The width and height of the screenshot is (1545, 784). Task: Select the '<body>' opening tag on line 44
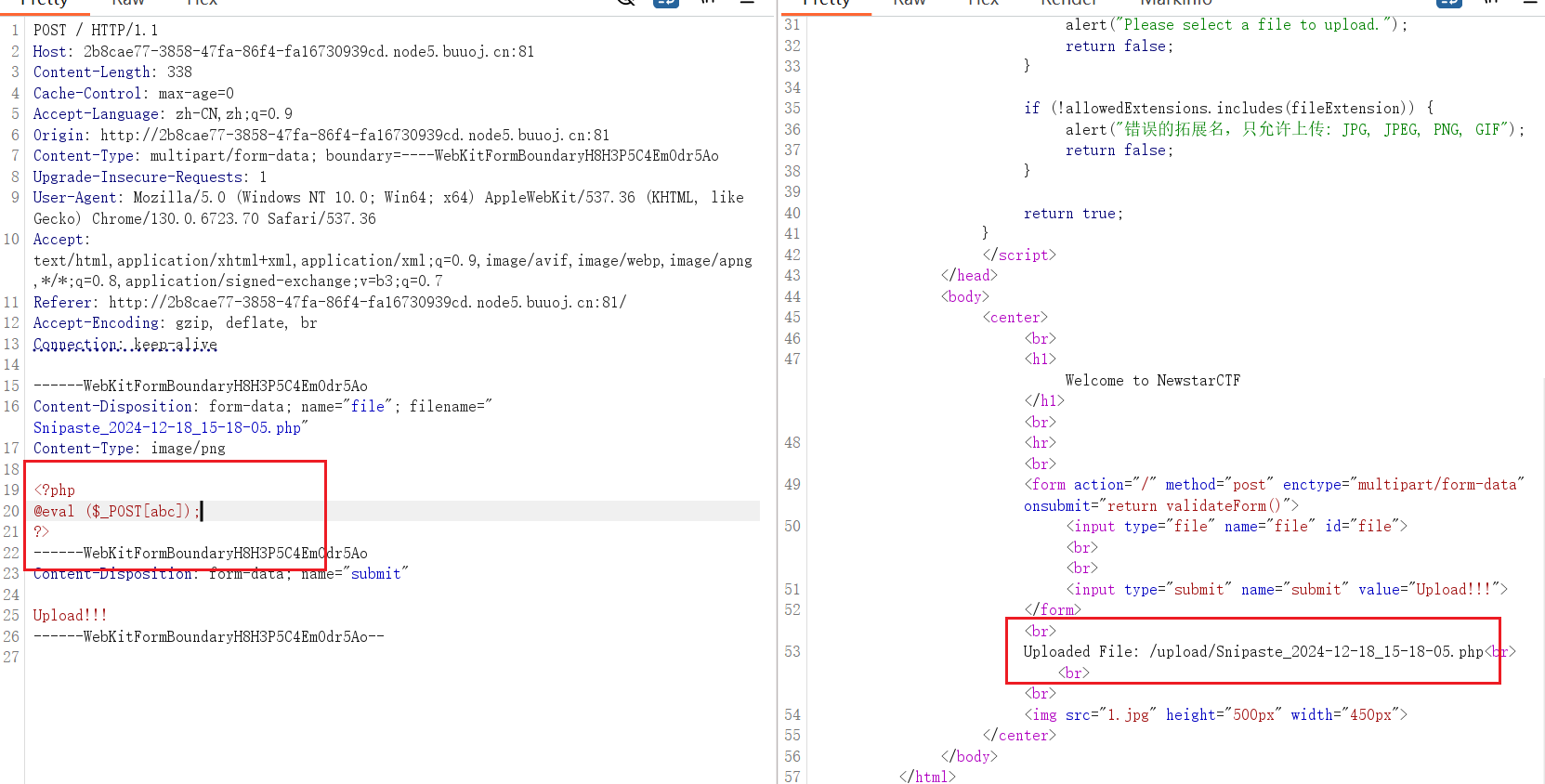[x=965, y=297]
